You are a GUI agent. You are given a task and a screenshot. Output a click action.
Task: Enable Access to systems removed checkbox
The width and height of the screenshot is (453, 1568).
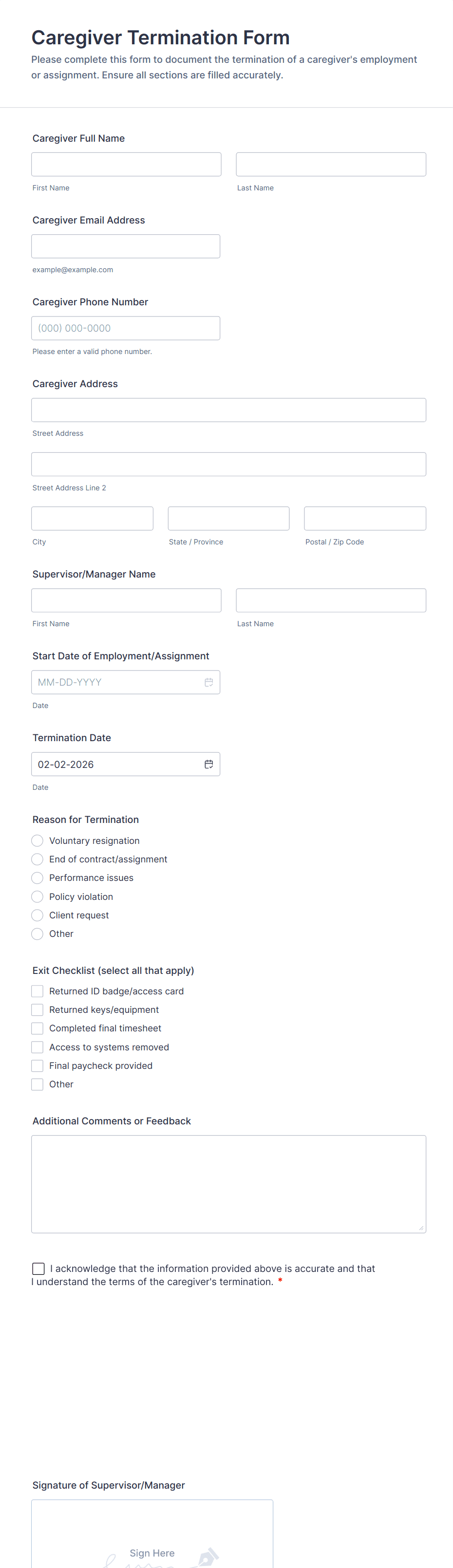[x=37, y=1047]
